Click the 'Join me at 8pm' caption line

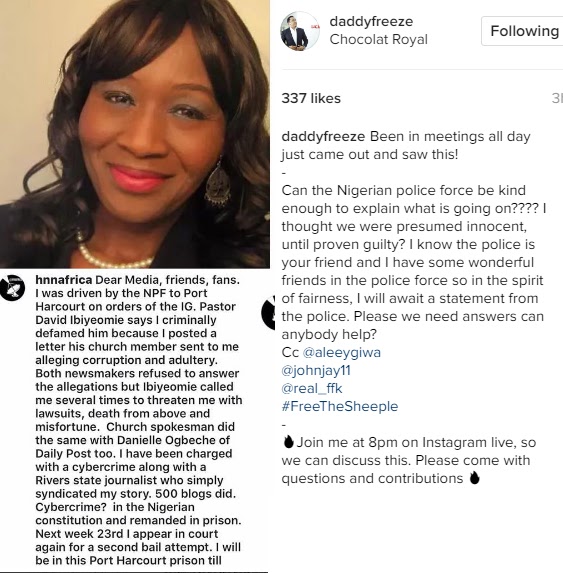tap(409, 460)
